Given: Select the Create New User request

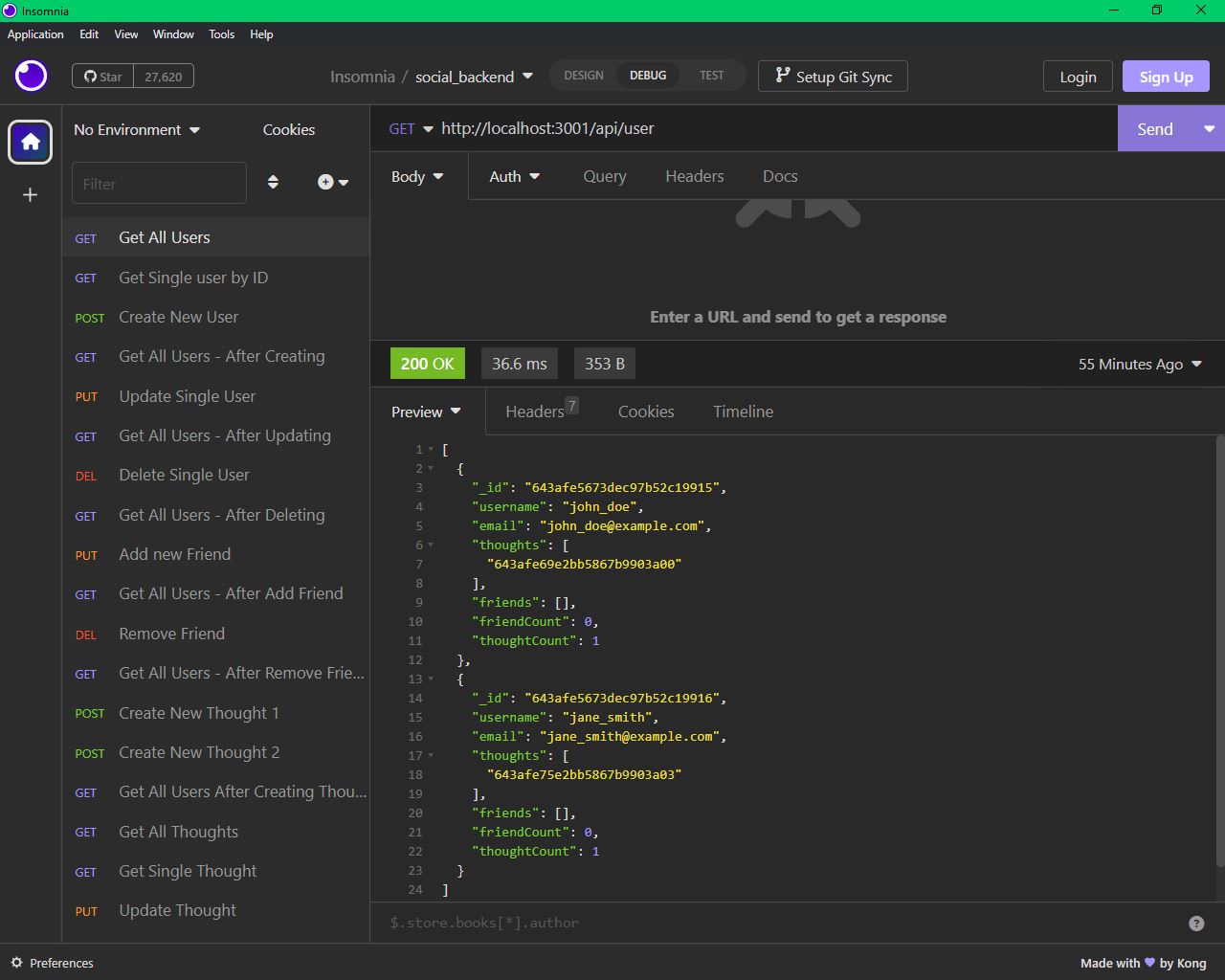Looking at the screenshot, I should 216,317.
